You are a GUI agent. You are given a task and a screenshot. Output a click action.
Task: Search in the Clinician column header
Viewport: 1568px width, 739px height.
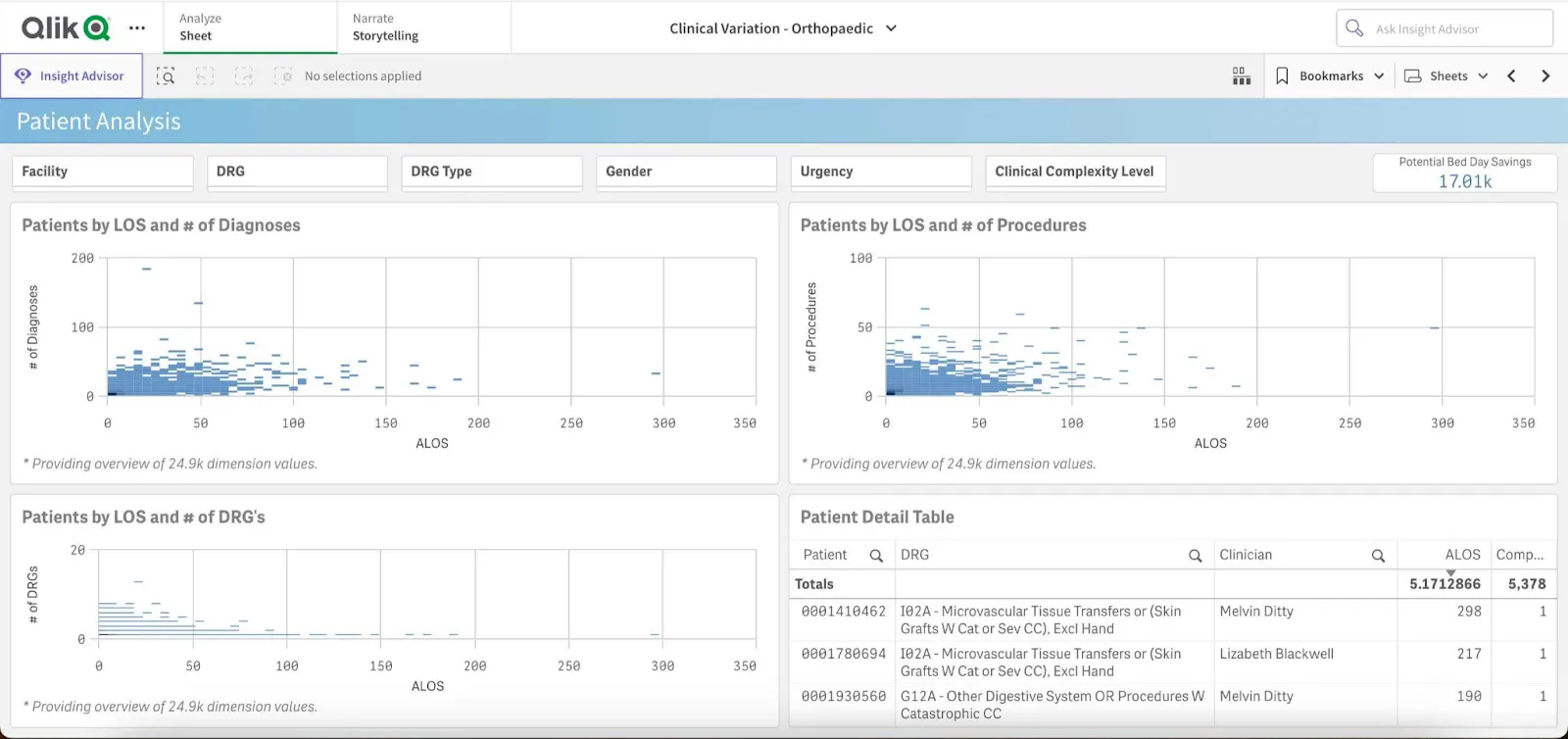point(1378,556)
